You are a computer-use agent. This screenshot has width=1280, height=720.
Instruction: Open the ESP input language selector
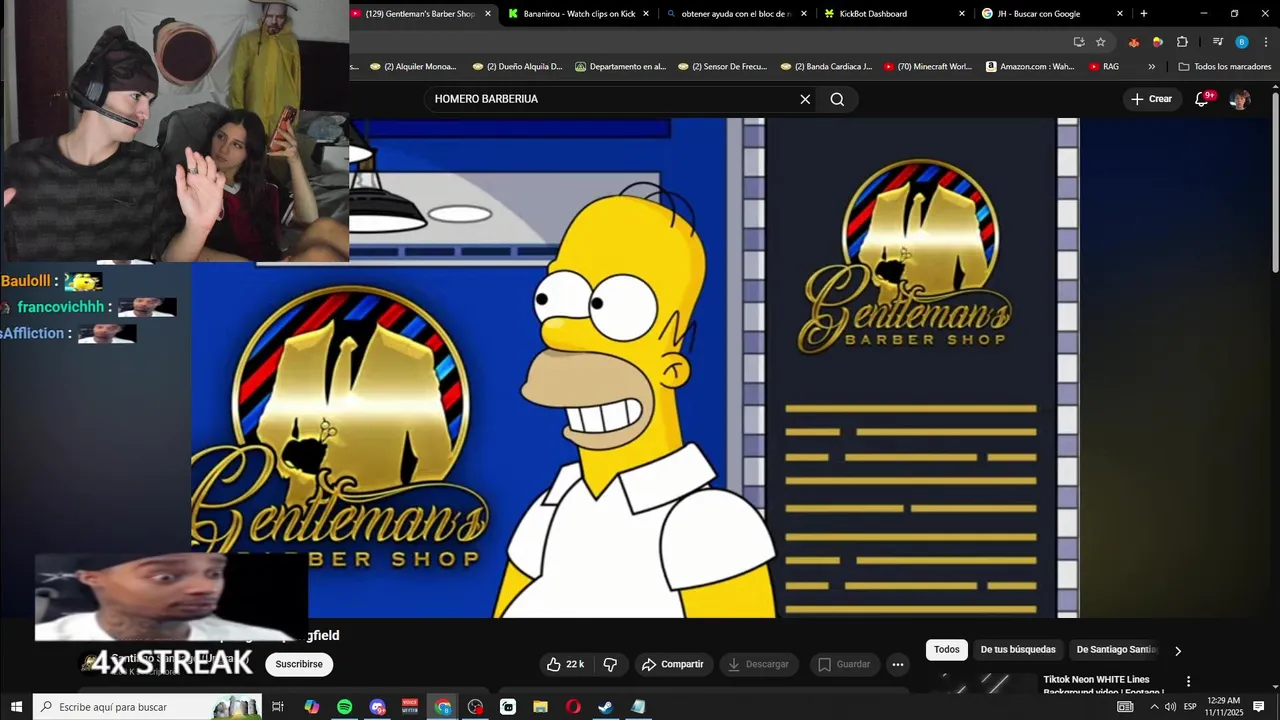pos(1190,707)
